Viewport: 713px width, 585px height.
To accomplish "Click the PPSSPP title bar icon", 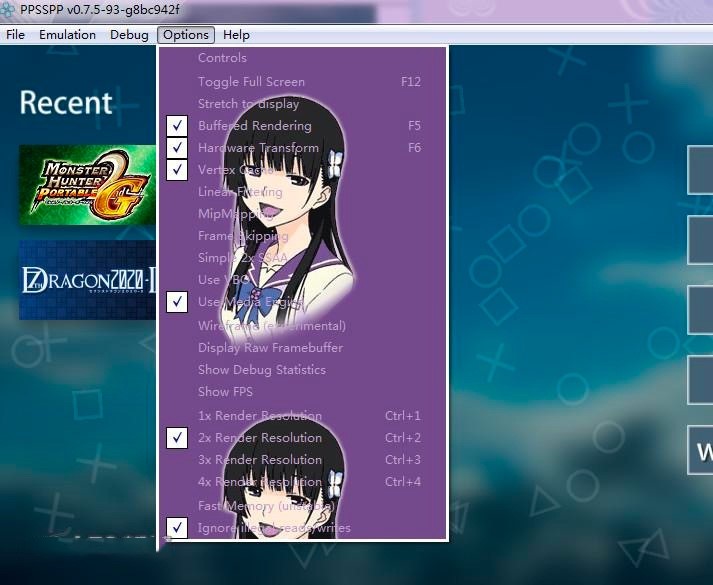I will point(7,10).
